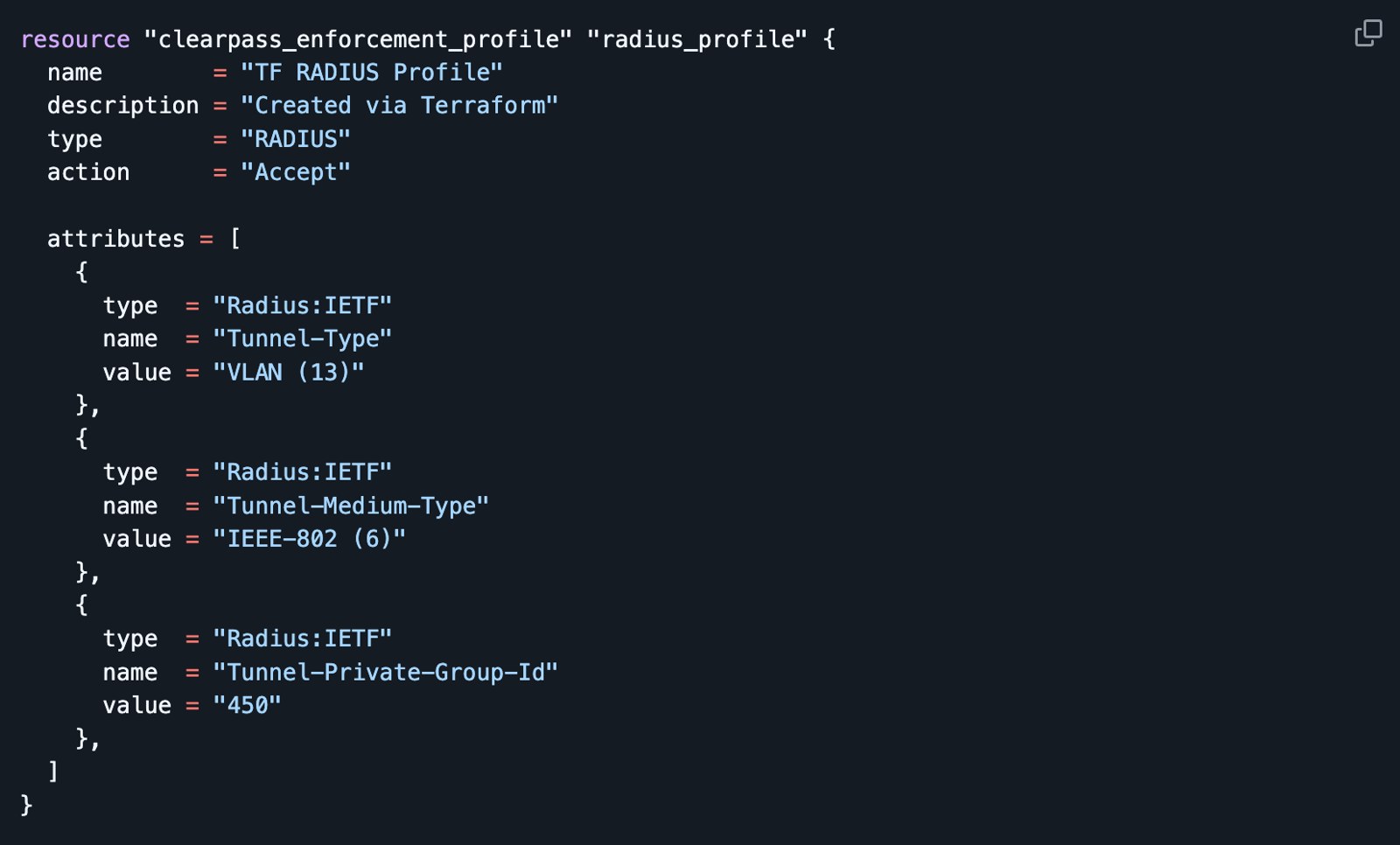Copy the code block with the copy icon
1400x845 pixels.
(x=1368, y=33)
